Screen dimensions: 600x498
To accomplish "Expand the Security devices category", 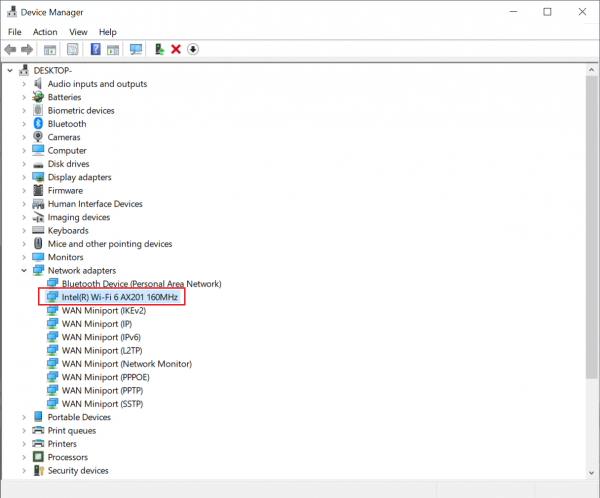I will click(24, 470).
